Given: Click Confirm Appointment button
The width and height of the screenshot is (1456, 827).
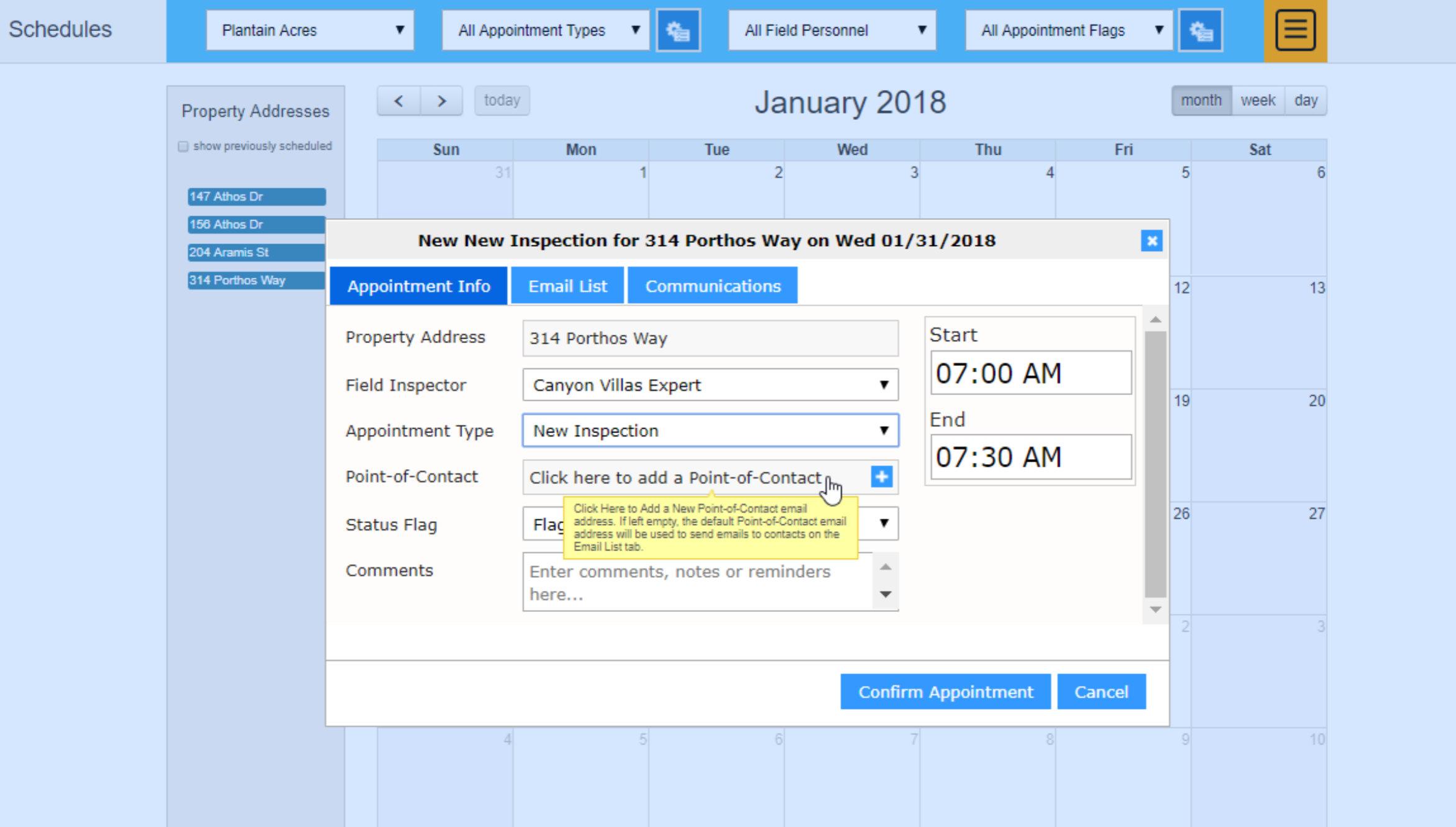Looking at the screenshot, I should pyautogui.click(x=945, y=692).
